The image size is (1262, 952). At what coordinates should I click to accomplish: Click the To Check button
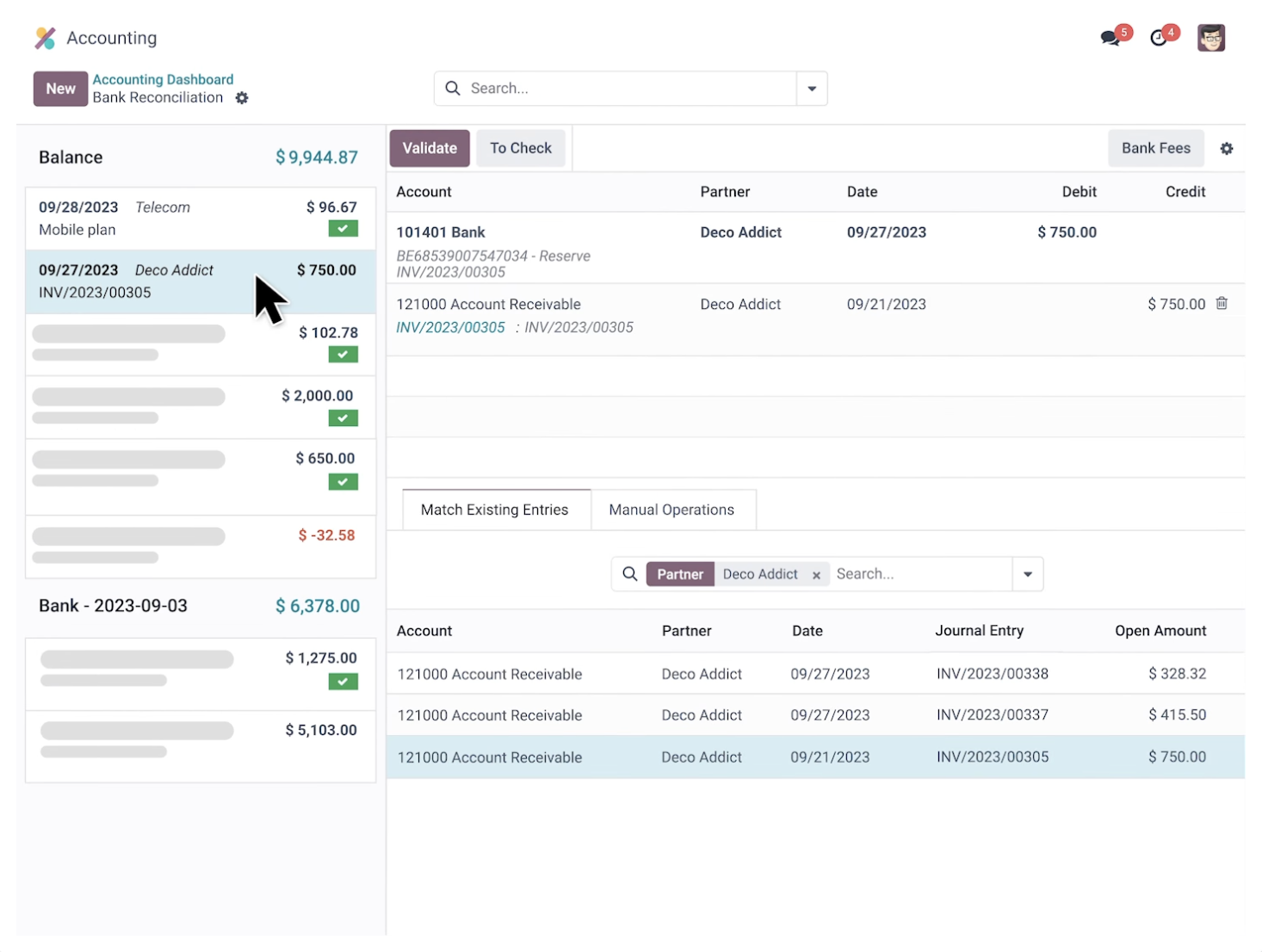coord(521,148)
